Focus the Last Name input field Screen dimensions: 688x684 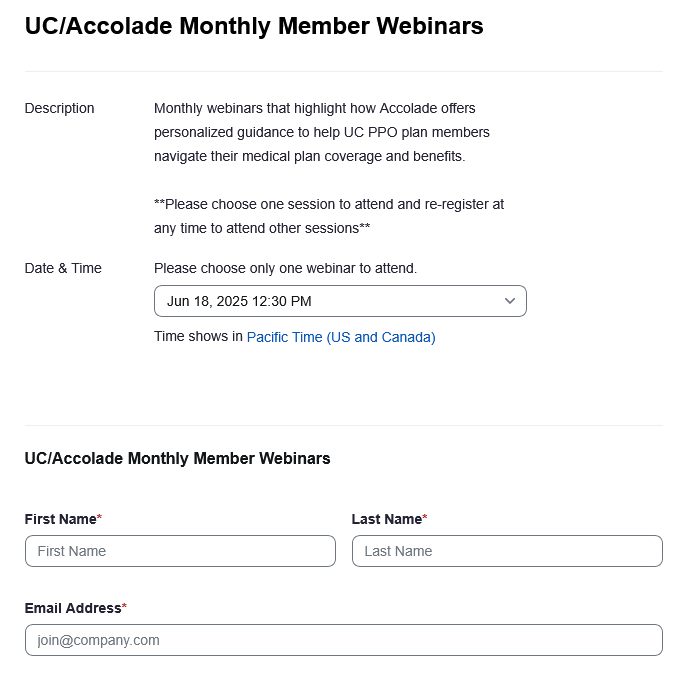[x=507, y=551]
